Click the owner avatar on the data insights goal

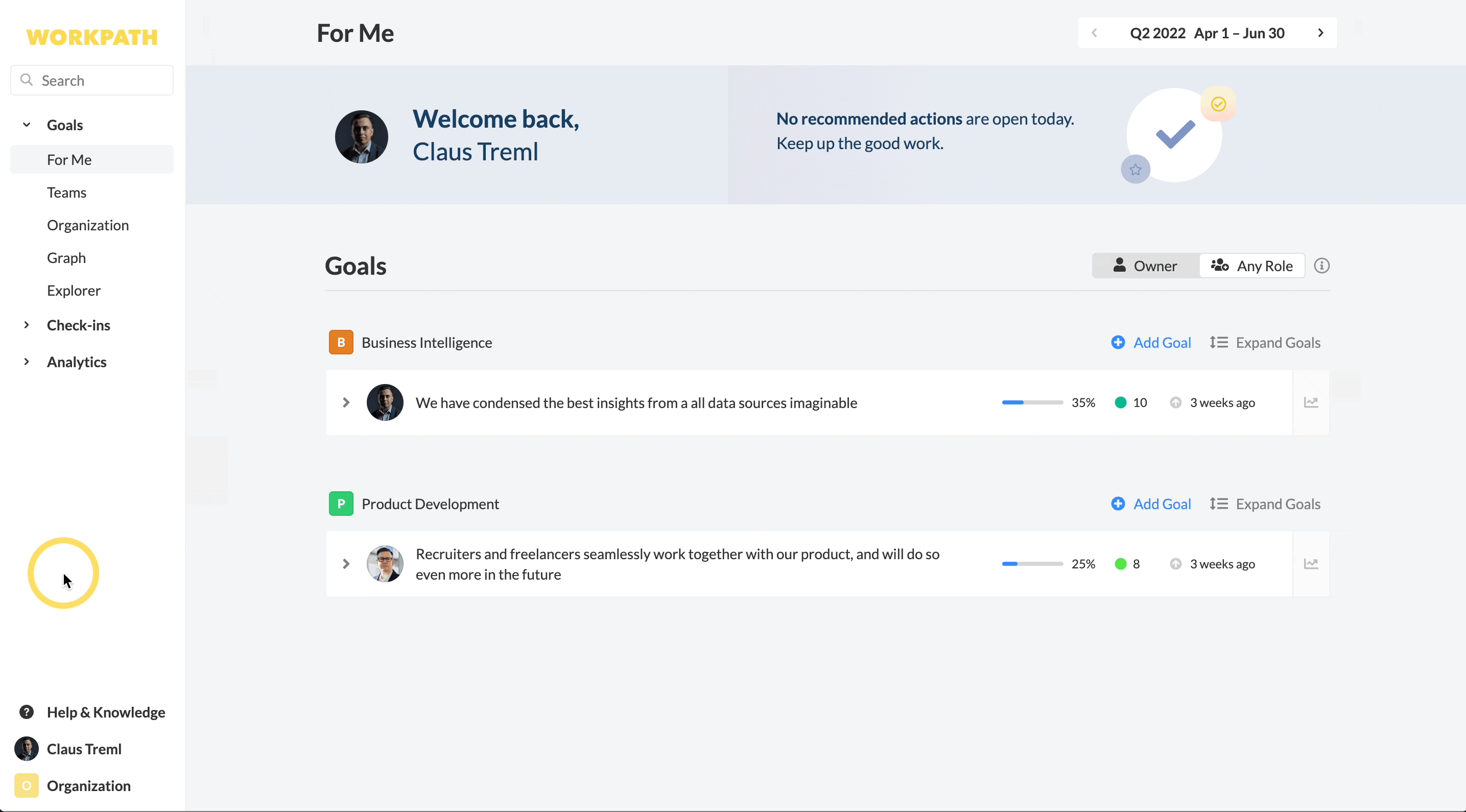click(385, 402)
